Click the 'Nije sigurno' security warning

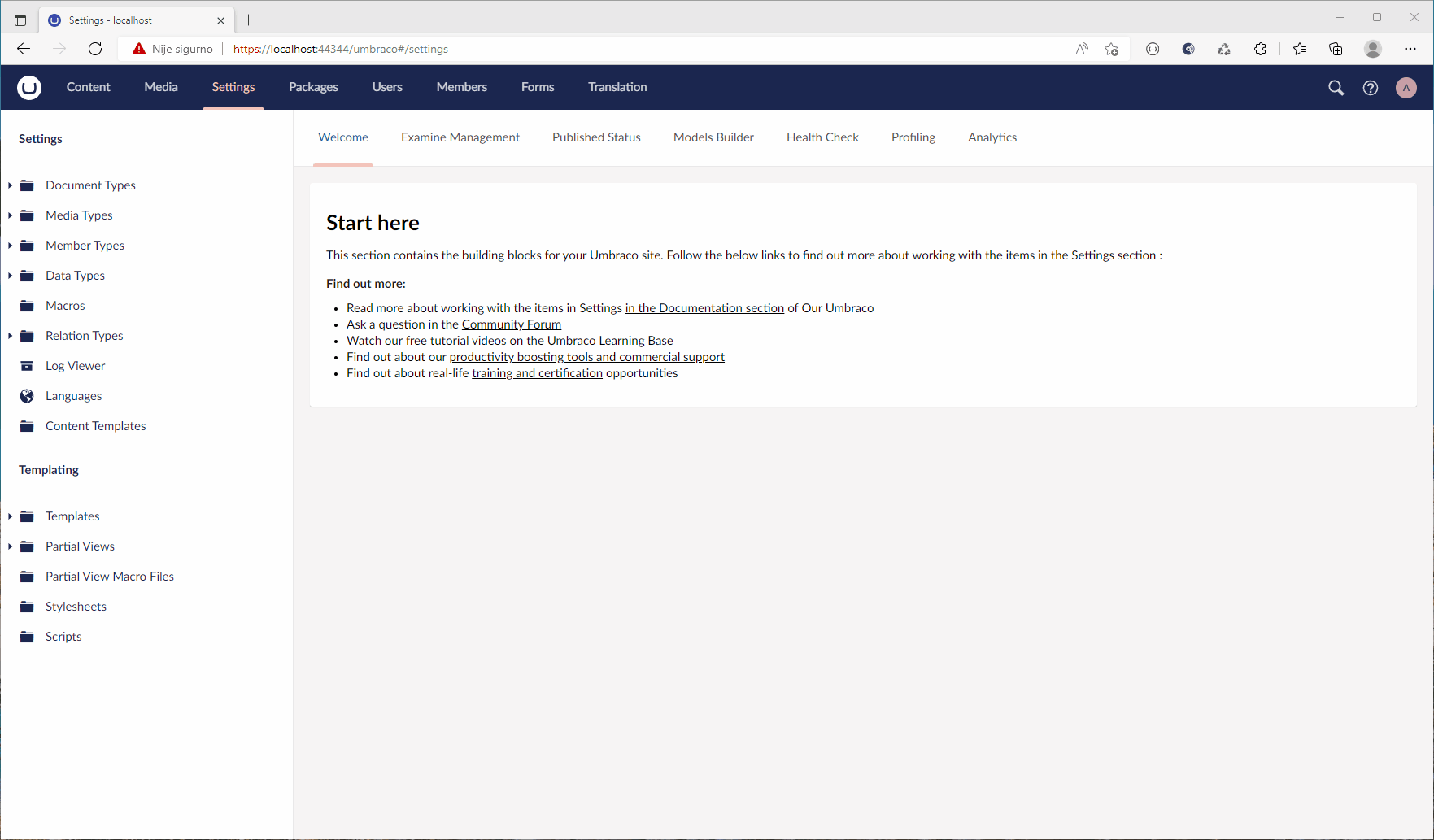(172, 49)
